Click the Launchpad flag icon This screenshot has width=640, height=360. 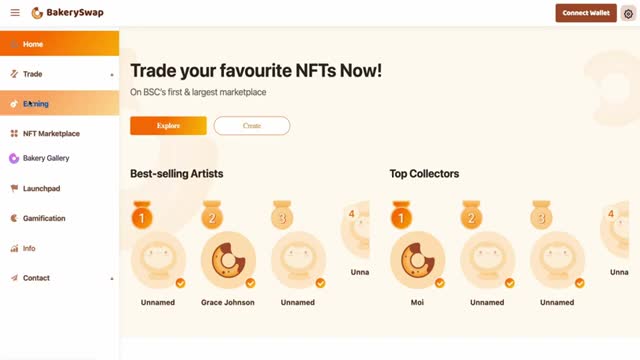[14, 188]
